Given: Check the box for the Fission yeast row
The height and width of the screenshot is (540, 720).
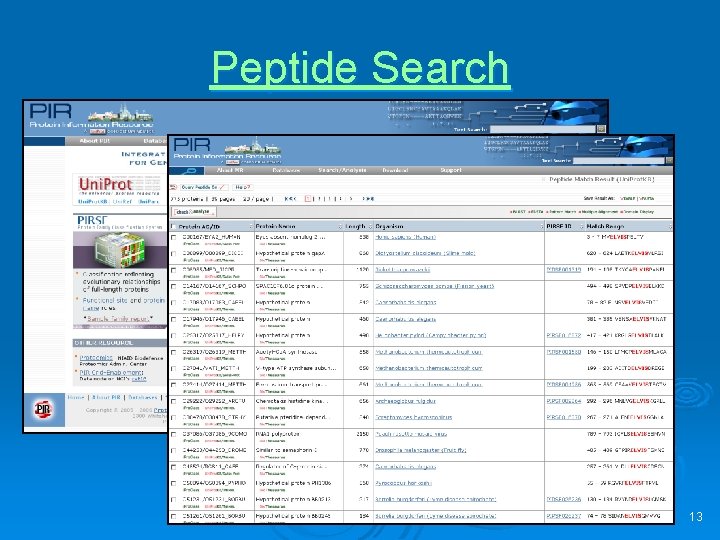Looking at the screenshot, I should coord(174,287).
